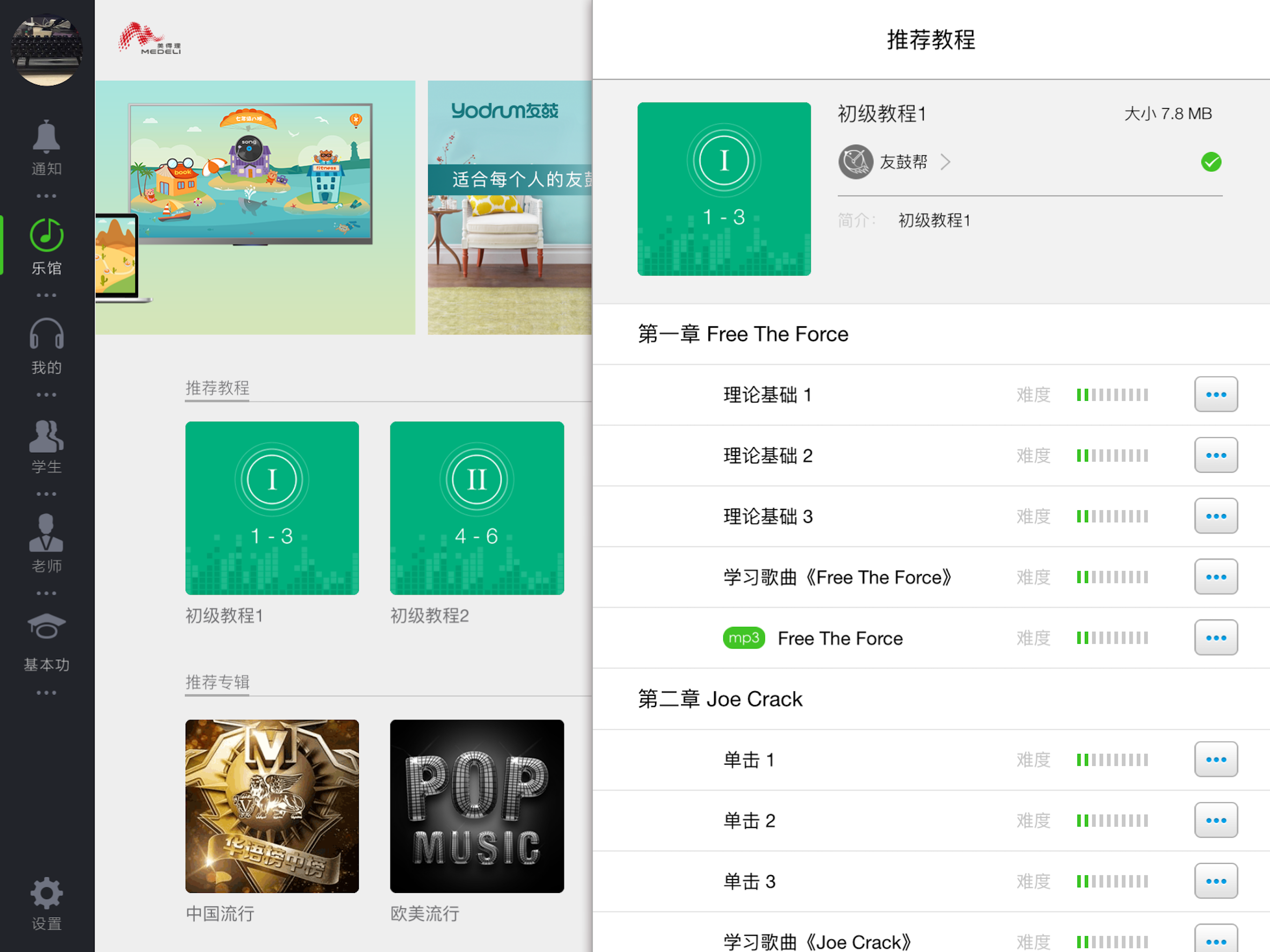Click 初级教程1 caption under course thumbnail

pyautogui.click(x=224, y=615)
